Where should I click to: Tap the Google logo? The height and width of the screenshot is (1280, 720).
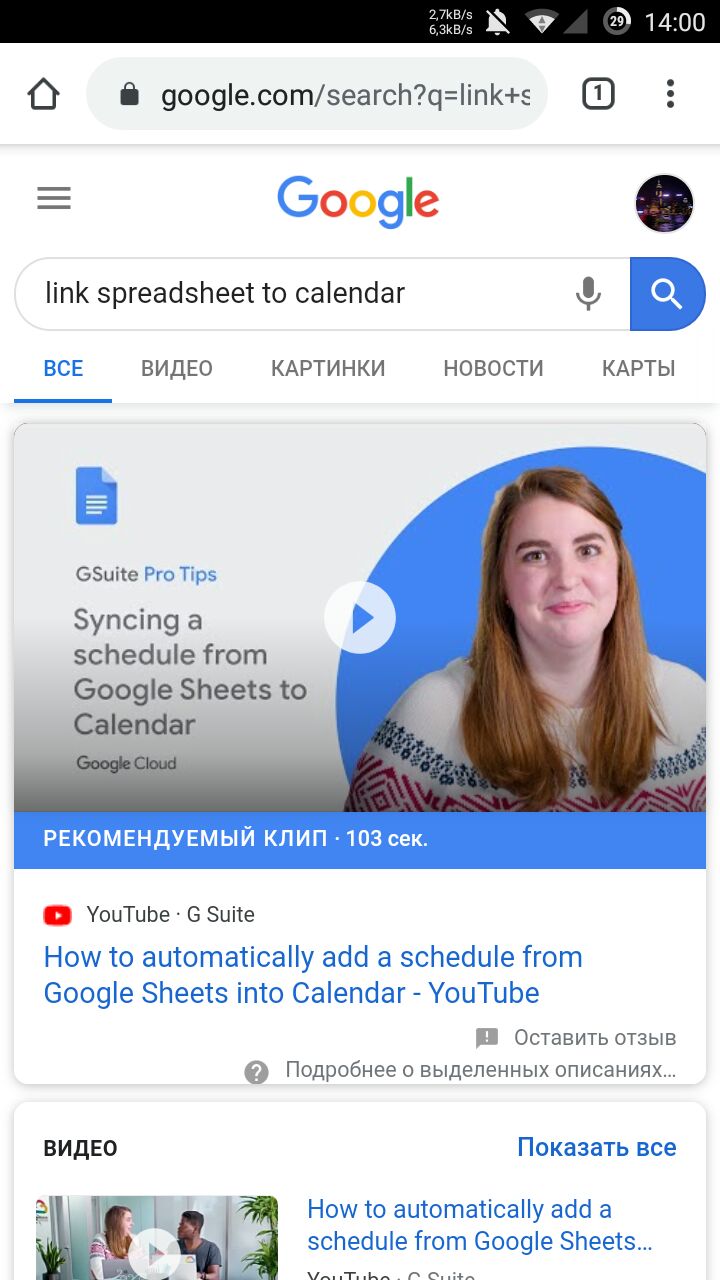click(358, 202)
